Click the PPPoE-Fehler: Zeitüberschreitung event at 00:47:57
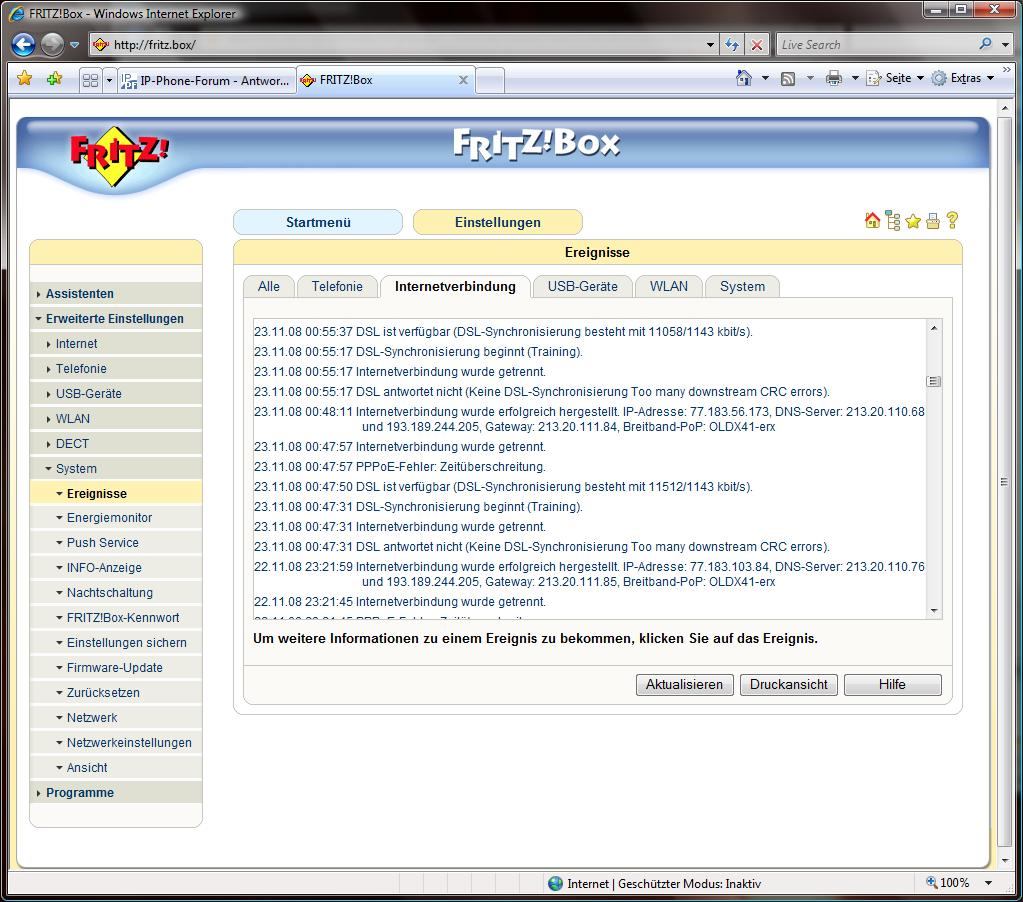This screenshot has height=902, width=1023. click(x=399, y=467)
